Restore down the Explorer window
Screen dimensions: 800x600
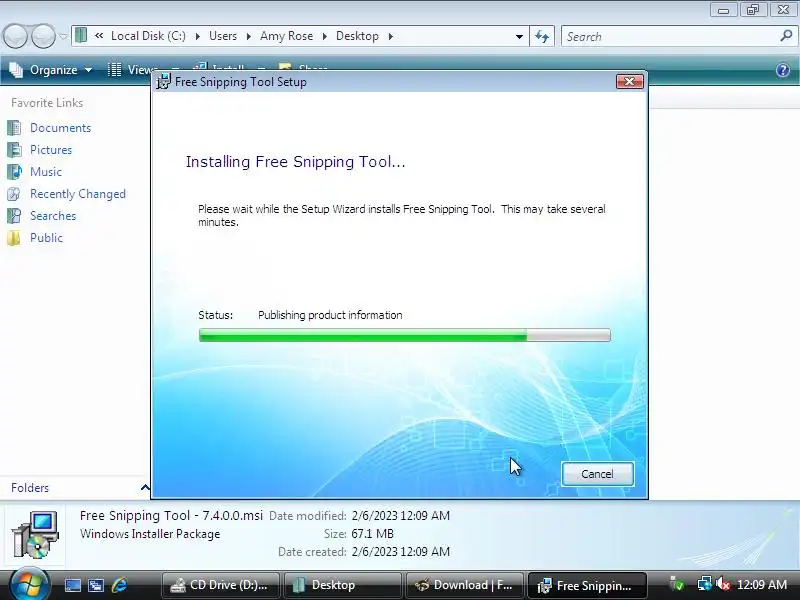(x=753, y=10)
